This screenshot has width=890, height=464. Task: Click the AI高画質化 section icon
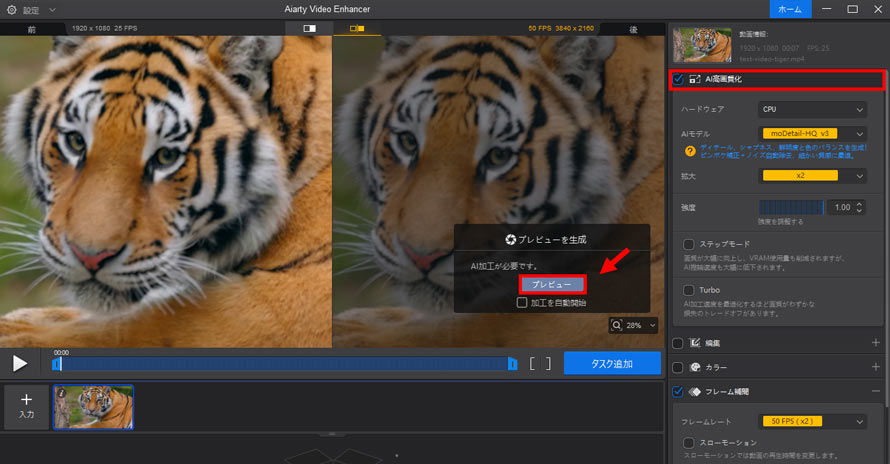click(695, 79)
